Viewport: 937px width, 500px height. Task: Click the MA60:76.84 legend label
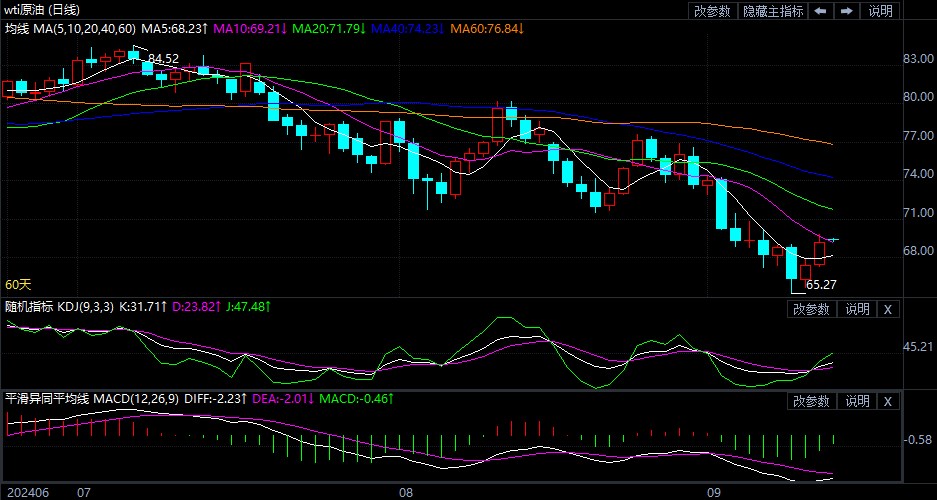(x=485, y=29)
